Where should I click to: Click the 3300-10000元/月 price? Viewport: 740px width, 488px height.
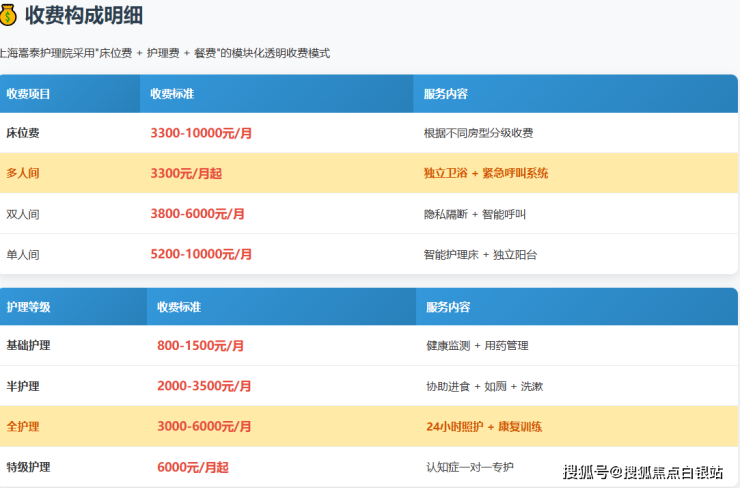[197, 133]
